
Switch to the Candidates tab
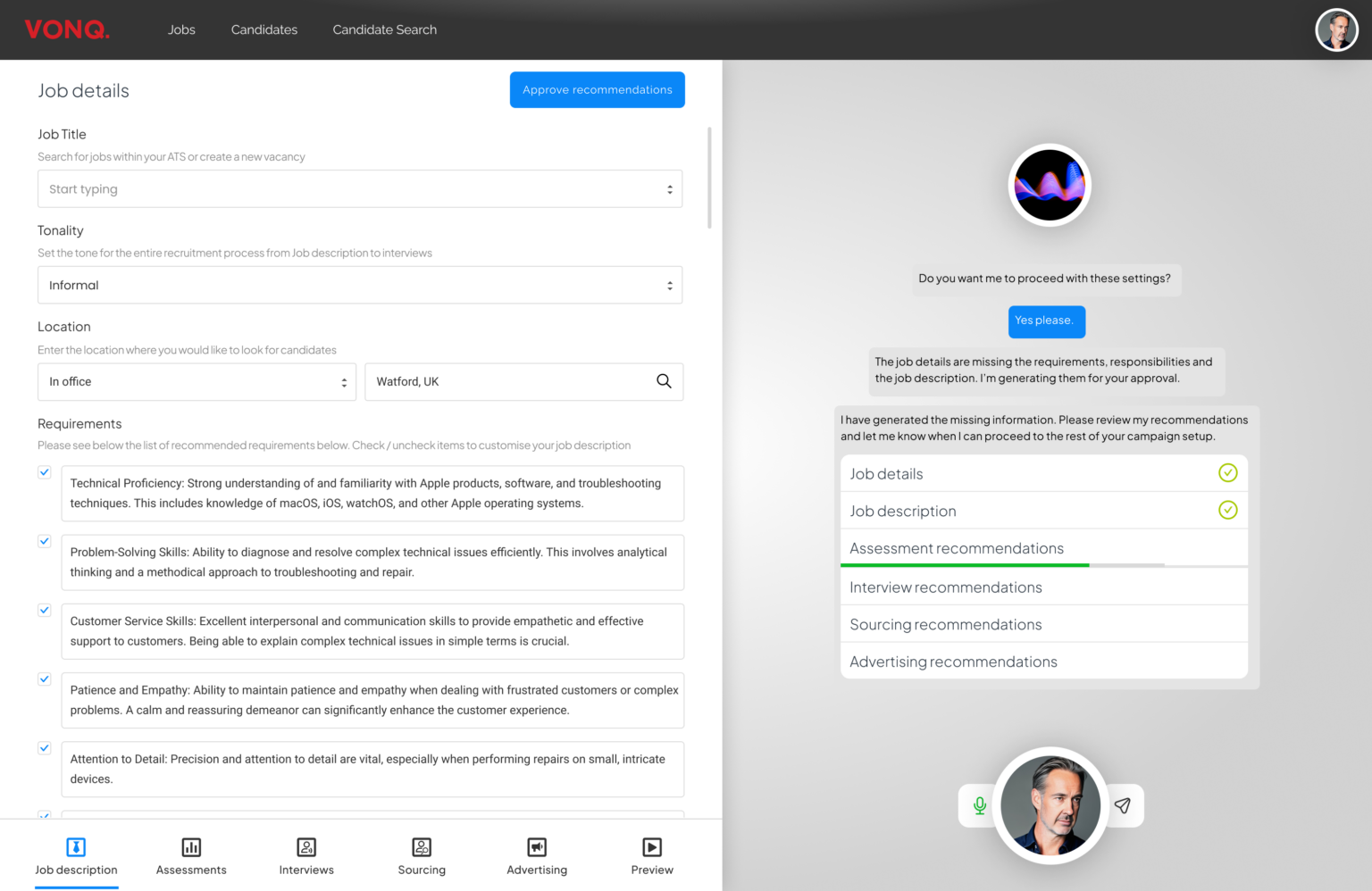click(264, 29)
